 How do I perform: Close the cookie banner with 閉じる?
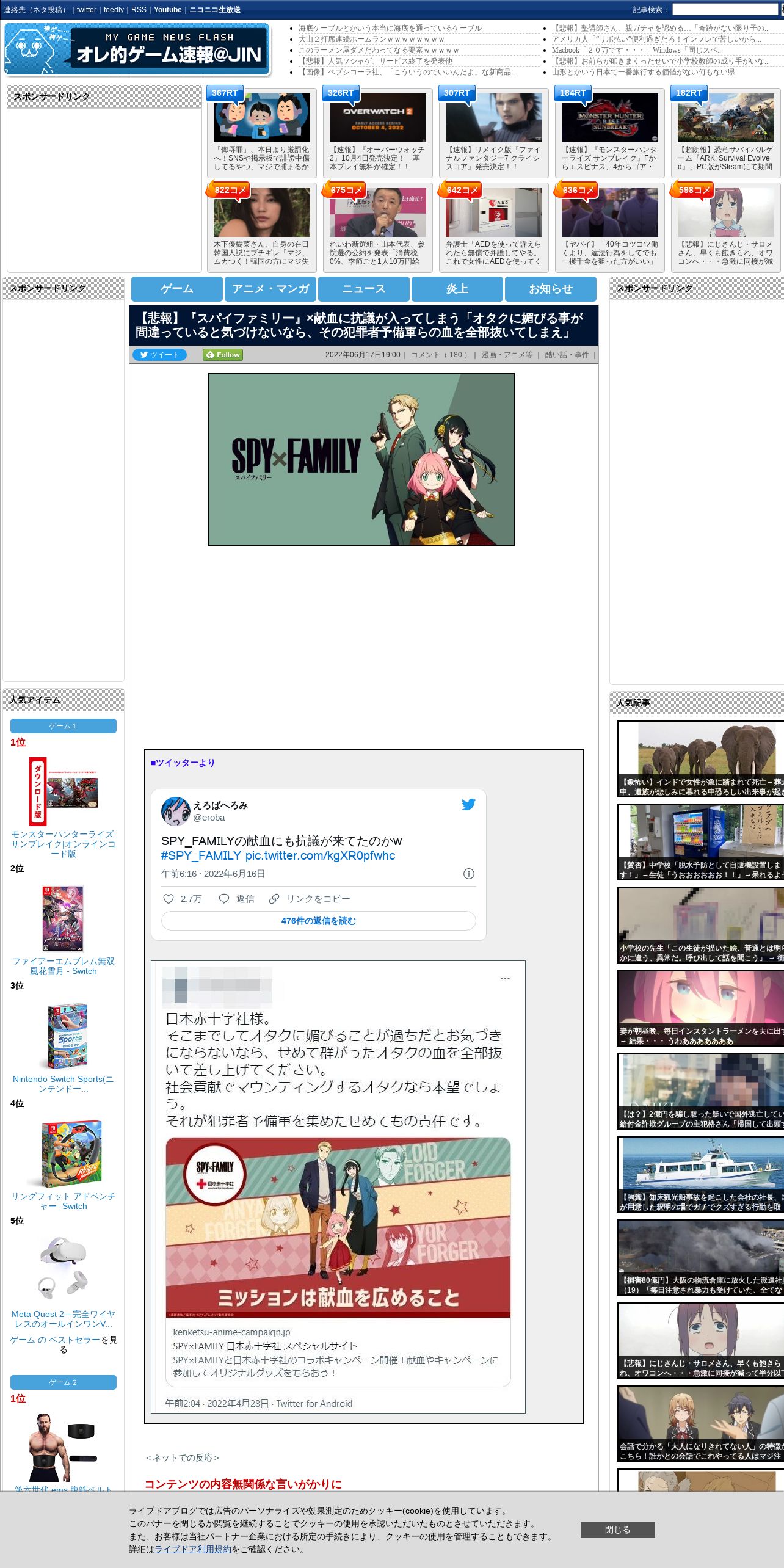[x=617, y=1530]
